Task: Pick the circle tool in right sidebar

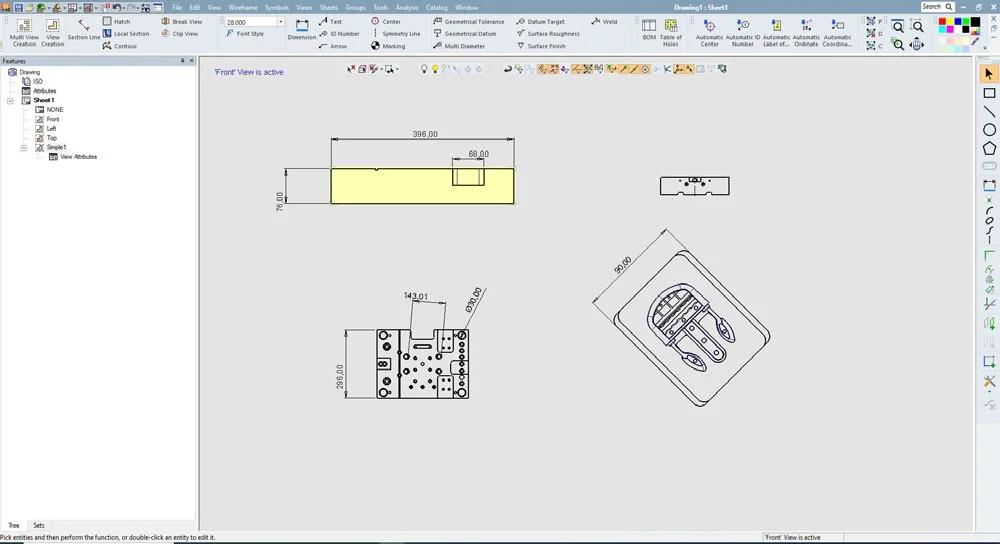Action: (989, 129)
